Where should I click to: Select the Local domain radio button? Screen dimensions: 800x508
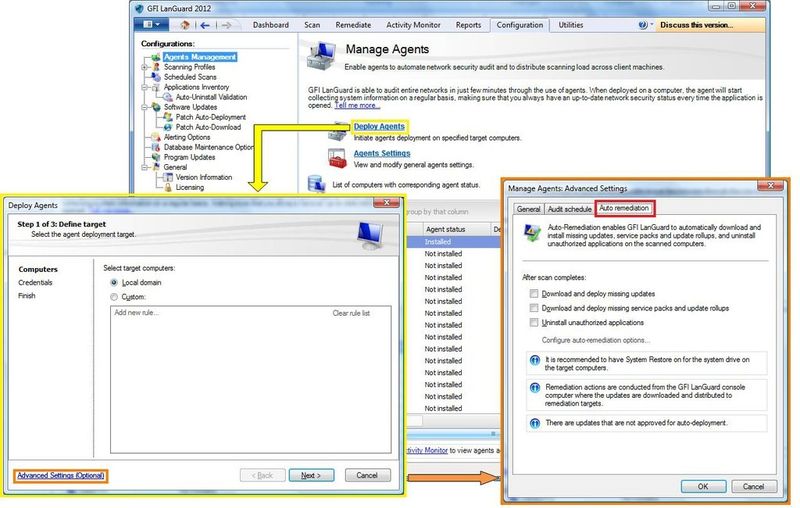(x=114, y=283)
